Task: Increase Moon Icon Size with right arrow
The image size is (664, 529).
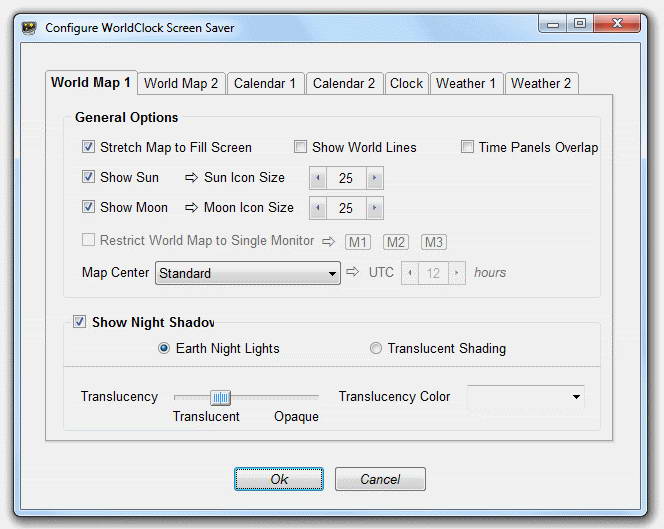Action: tap(375, 208)
